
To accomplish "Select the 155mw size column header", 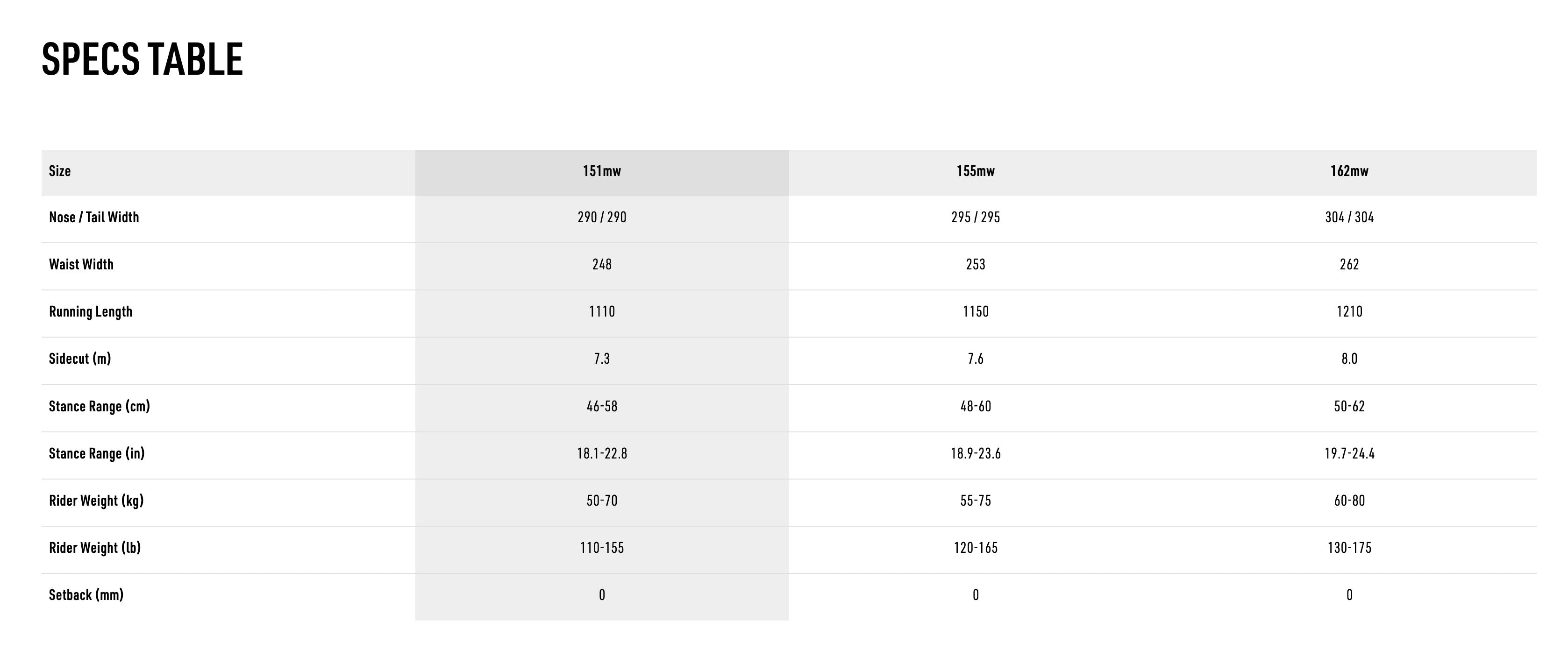I will tap(975, 171).
